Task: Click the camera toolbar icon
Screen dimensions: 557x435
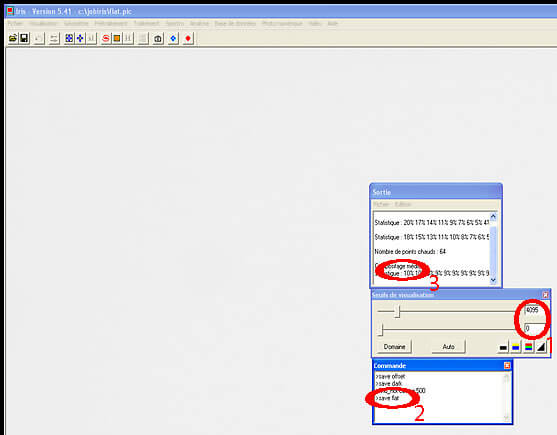Action: click(x=158, y=38)
